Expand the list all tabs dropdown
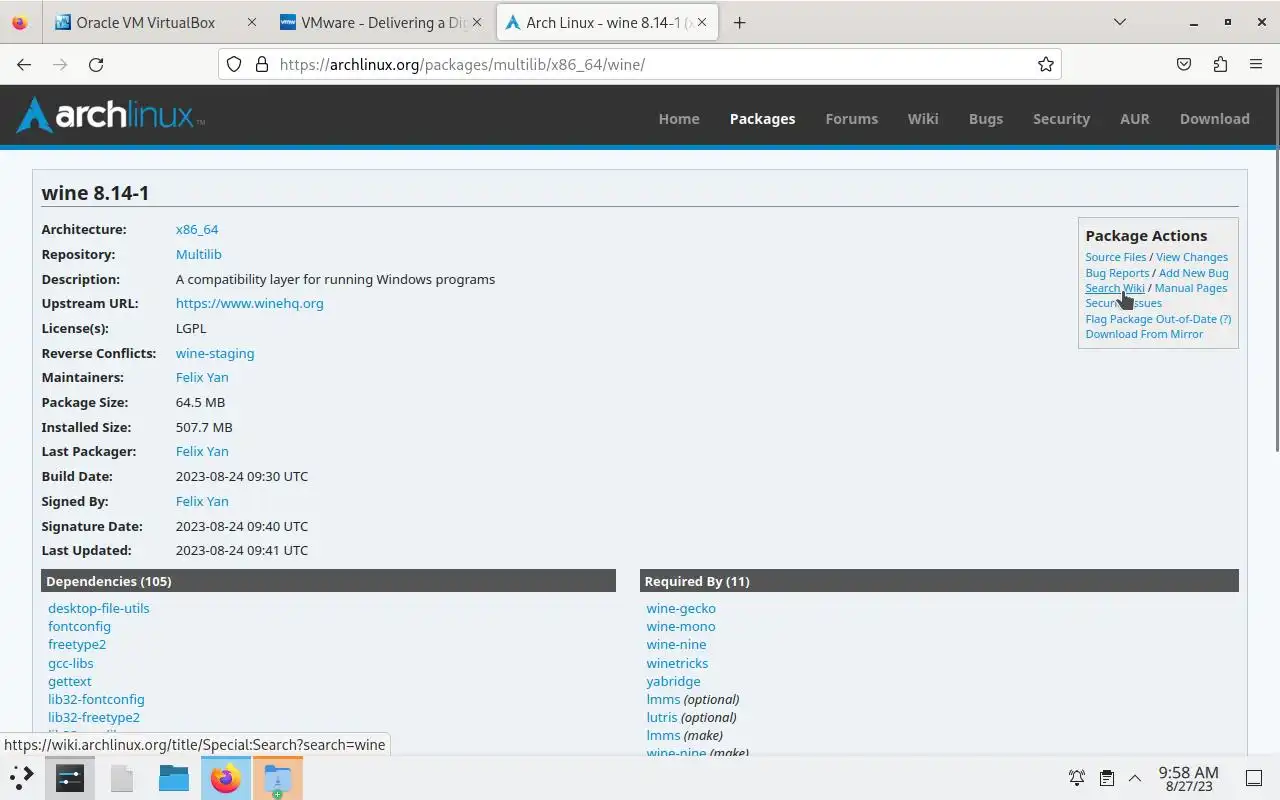 click(x=1120, y=22)
